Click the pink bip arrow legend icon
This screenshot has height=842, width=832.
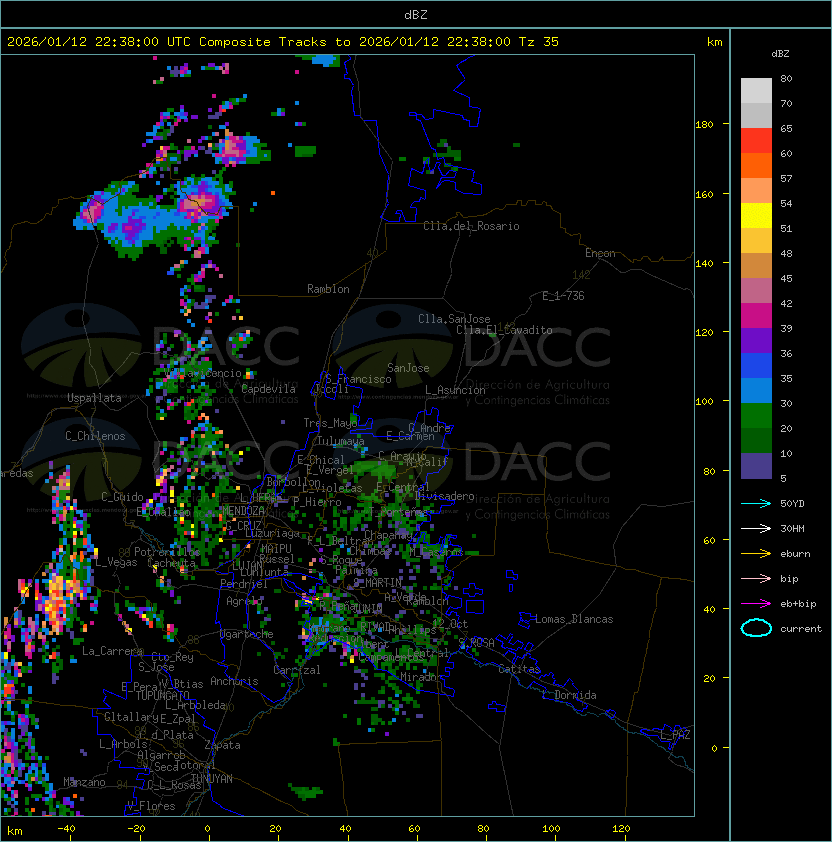[756, 578]
